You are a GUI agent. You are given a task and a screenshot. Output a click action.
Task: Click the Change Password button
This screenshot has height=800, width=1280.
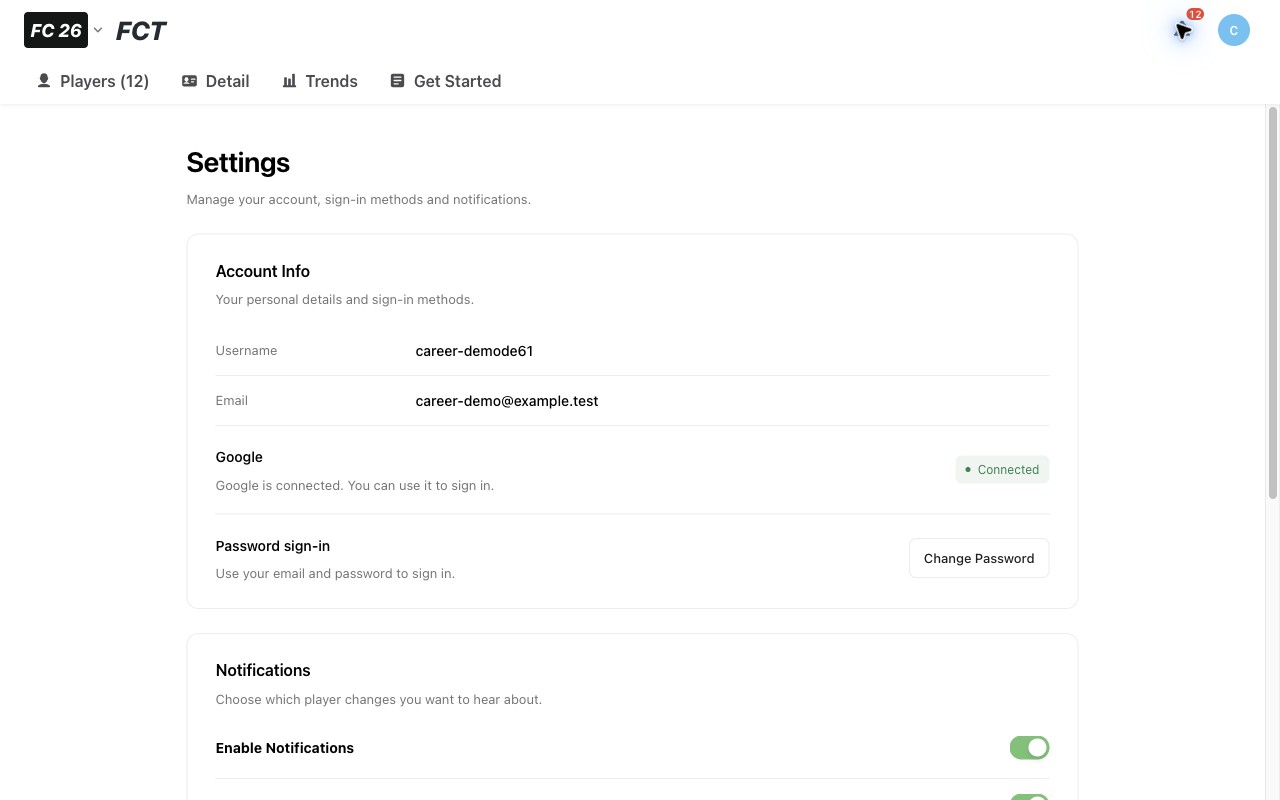[979, 558]
